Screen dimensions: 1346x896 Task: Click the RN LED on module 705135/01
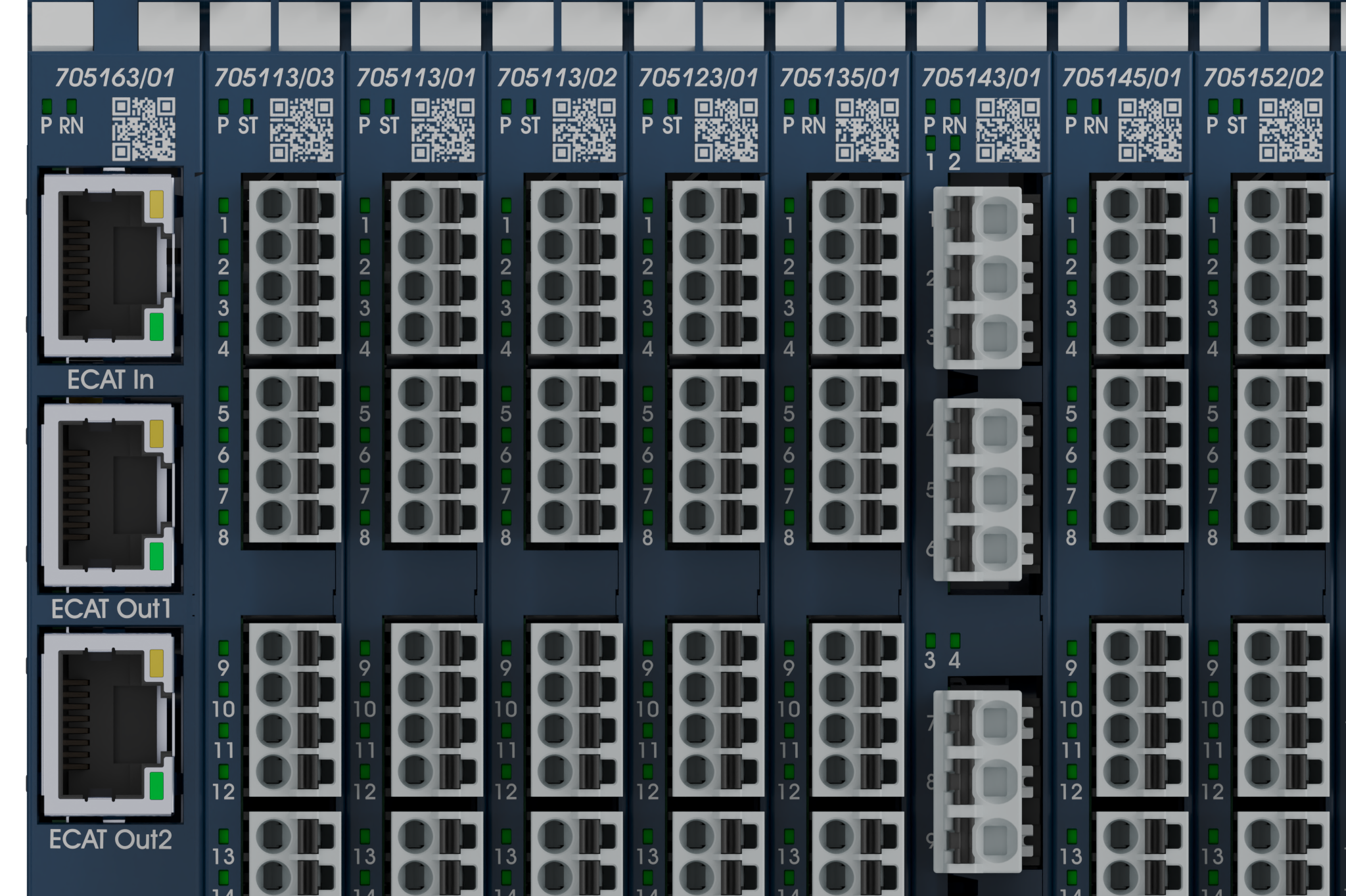coord(814,106)
